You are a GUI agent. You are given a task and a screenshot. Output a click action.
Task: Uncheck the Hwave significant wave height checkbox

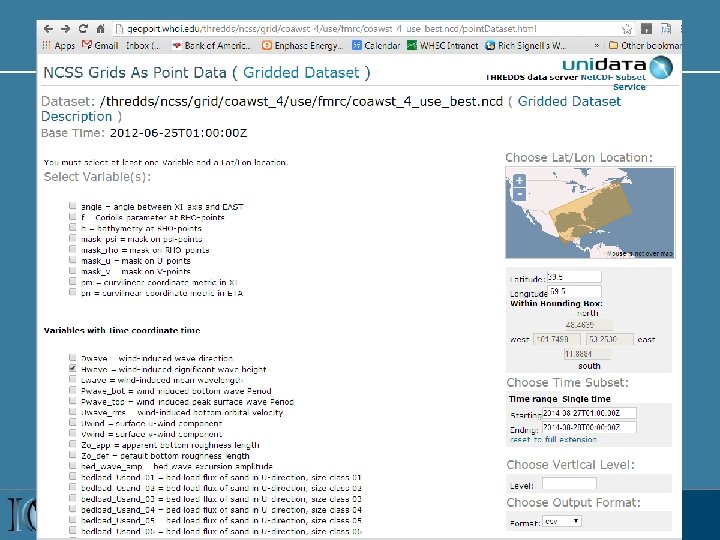(x=73, y=368)
